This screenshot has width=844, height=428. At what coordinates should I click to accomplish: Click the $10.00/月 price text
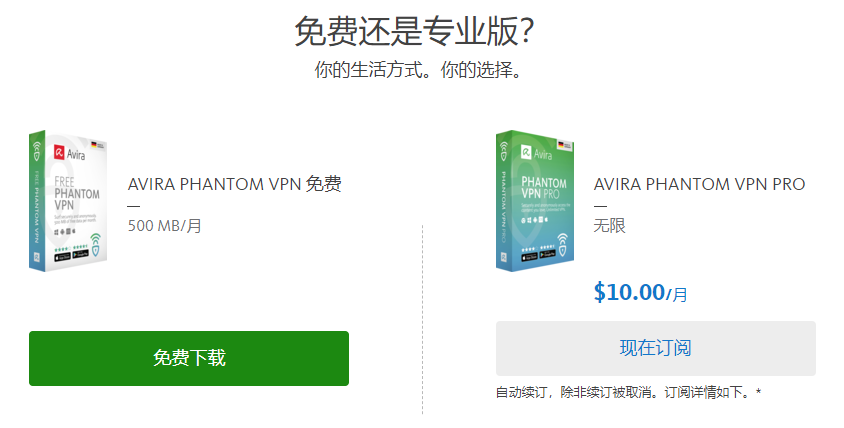click(x=641, y=292)
